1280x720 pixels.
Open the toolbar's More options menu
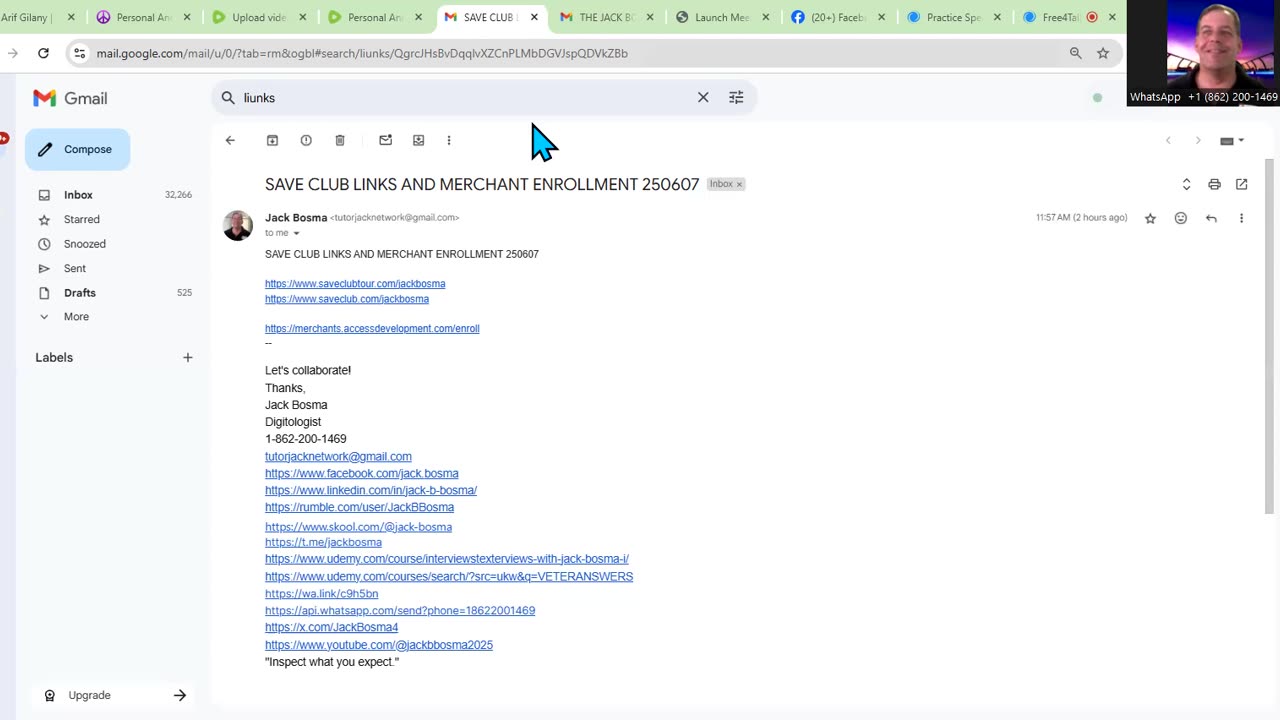coord(449,140)
